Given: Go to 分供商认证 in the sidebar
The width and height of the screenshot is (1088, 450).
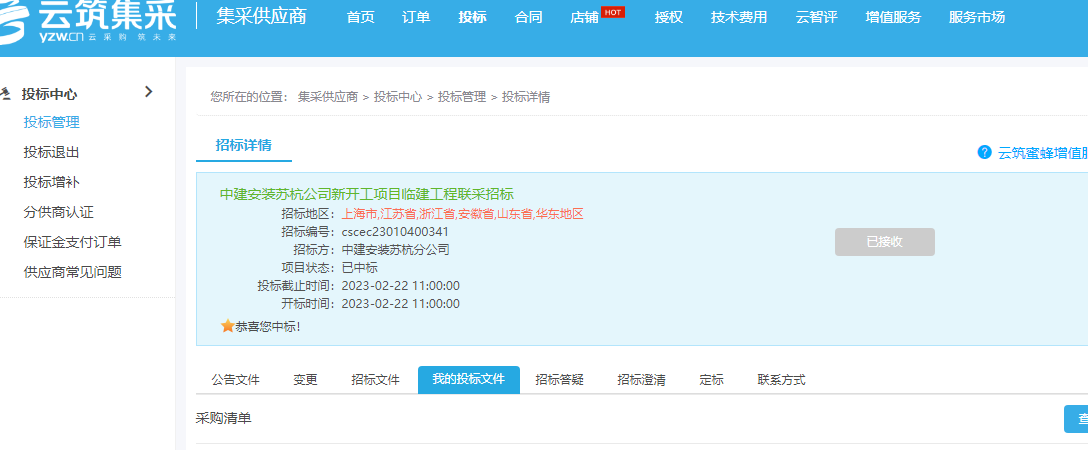Looking at the screenshot, I should tap(58, 212).
